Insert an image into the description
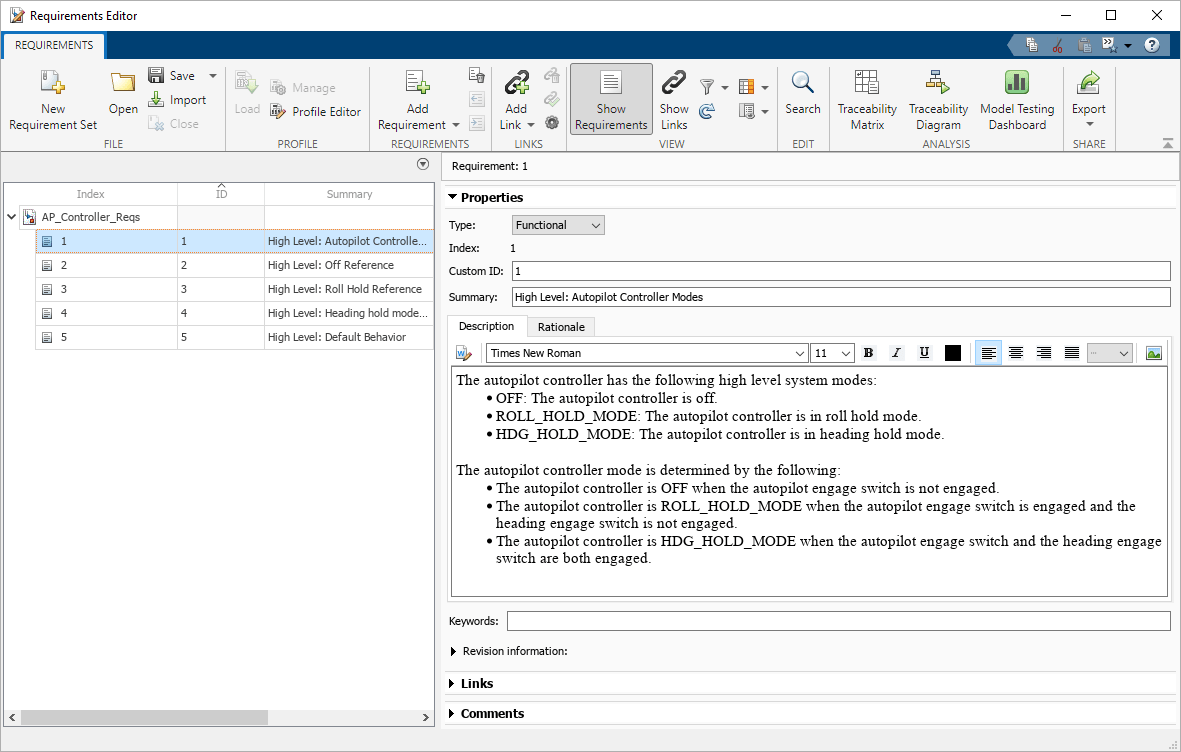The width and height of the screenshot is (1181, 752). coord(1154,352)
